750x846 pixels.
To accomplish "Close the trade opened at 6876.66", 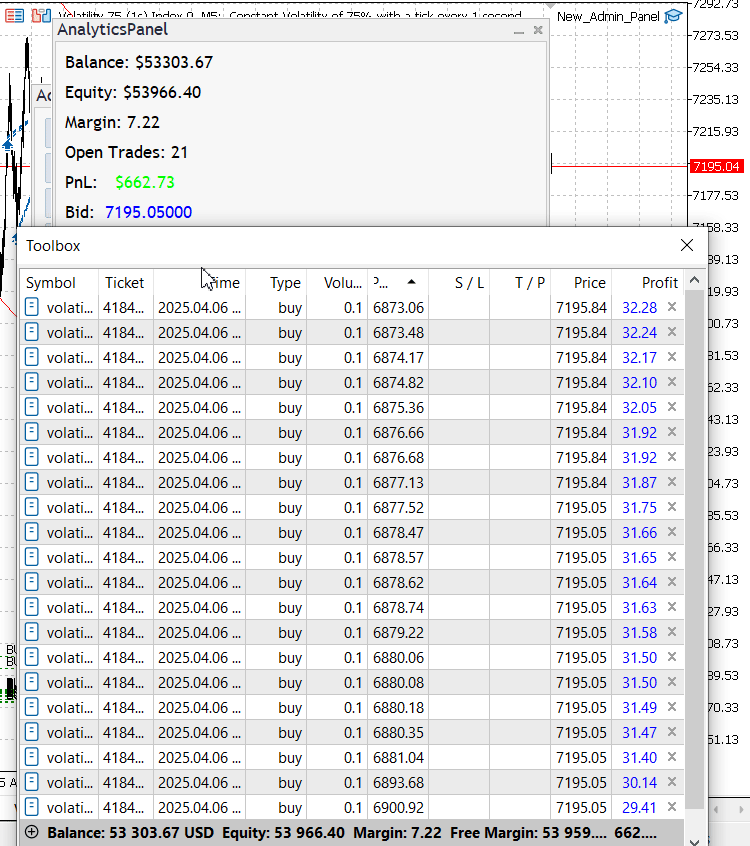I will (672, 432).
